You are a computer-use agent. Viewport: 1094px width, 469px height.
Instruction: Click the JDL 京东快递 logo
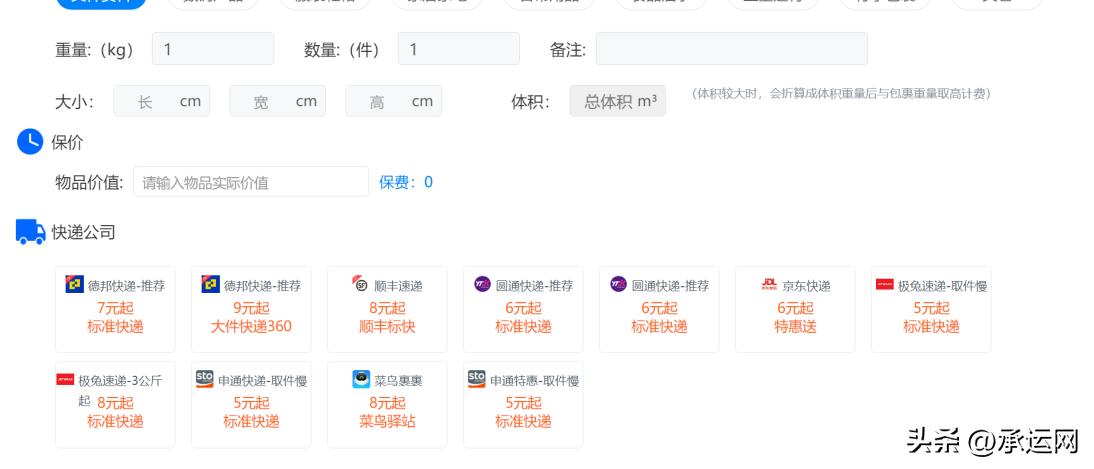click(768, 284)
